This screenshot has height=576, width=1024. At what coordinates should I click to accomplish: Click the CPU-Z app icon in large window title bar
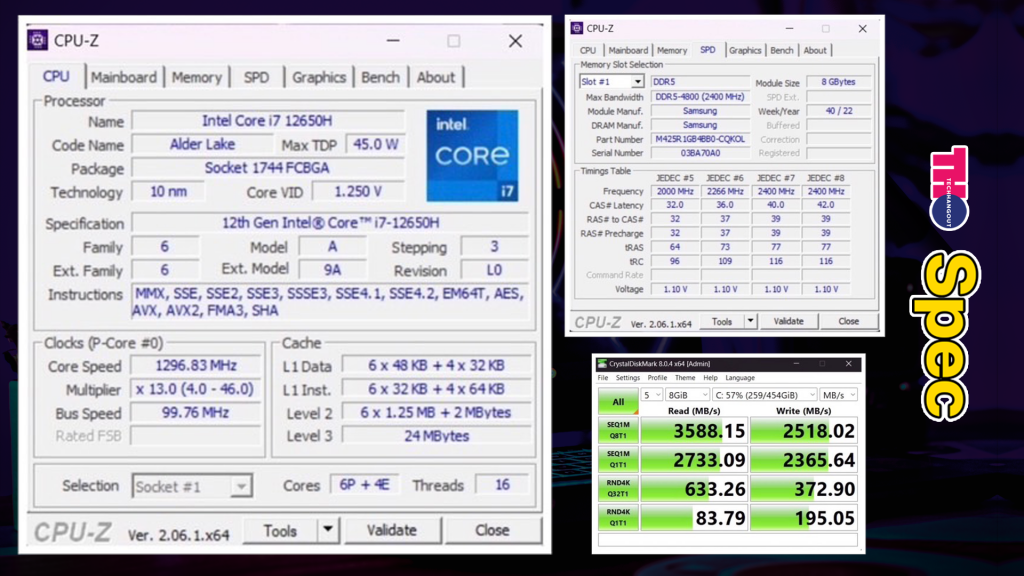click(37, 40)
